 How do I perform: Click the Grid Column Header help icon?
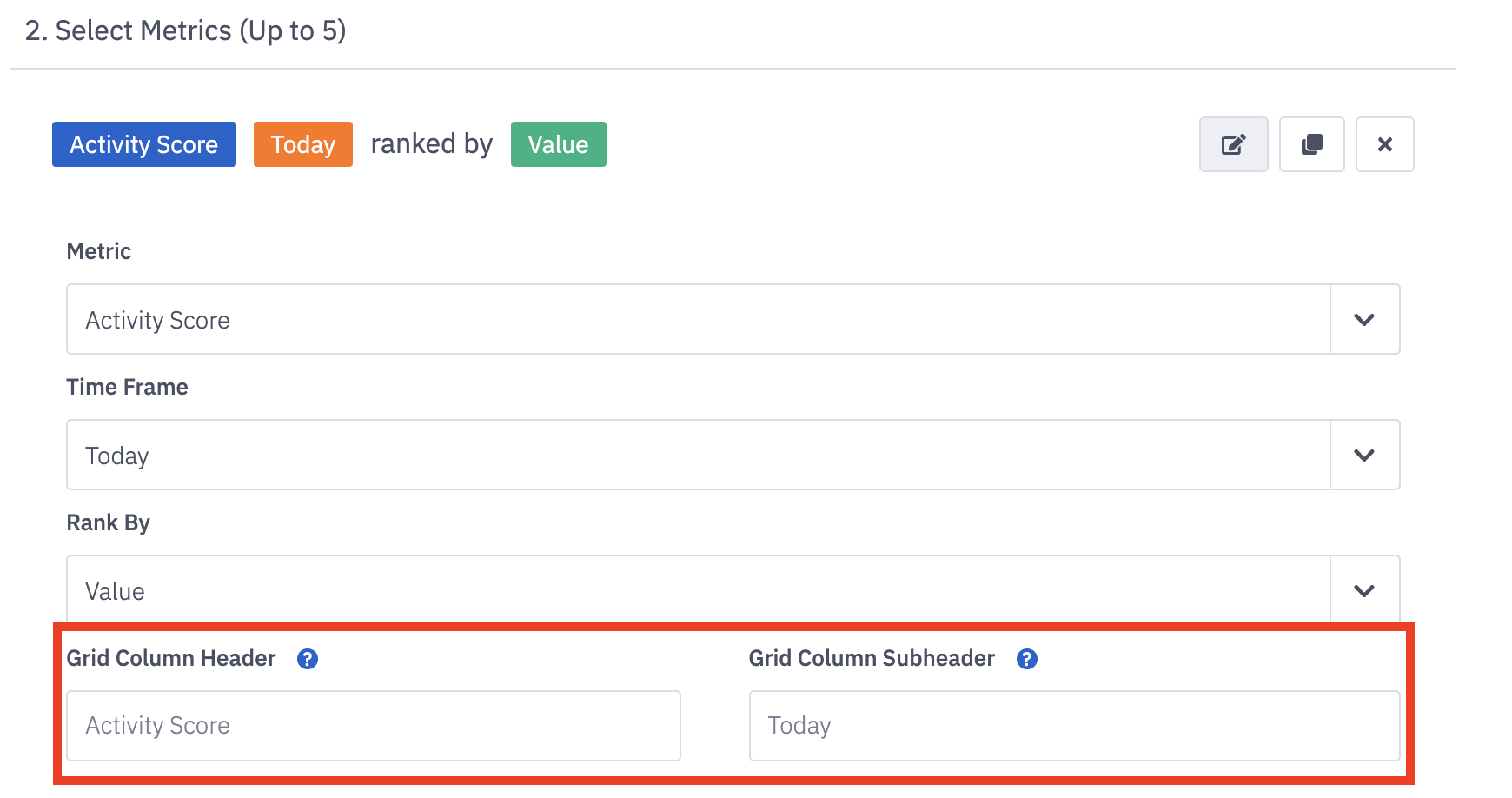308,659
